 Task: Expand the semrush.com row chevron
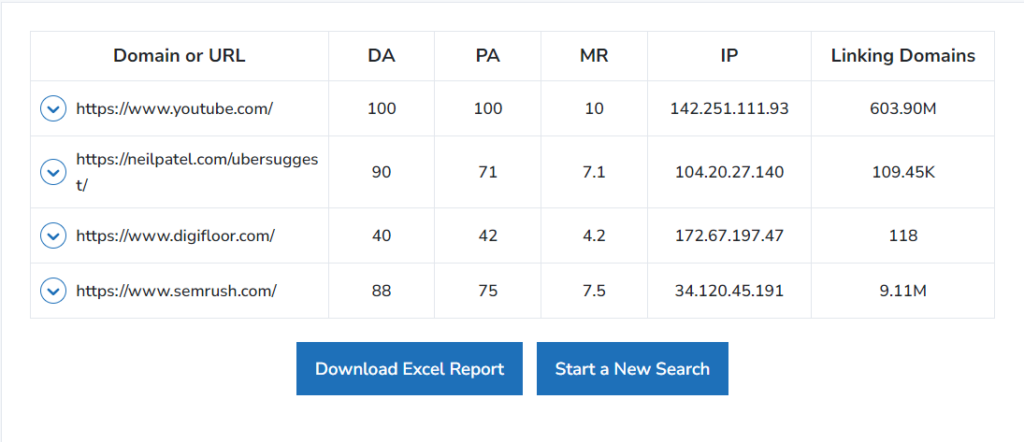53,291
